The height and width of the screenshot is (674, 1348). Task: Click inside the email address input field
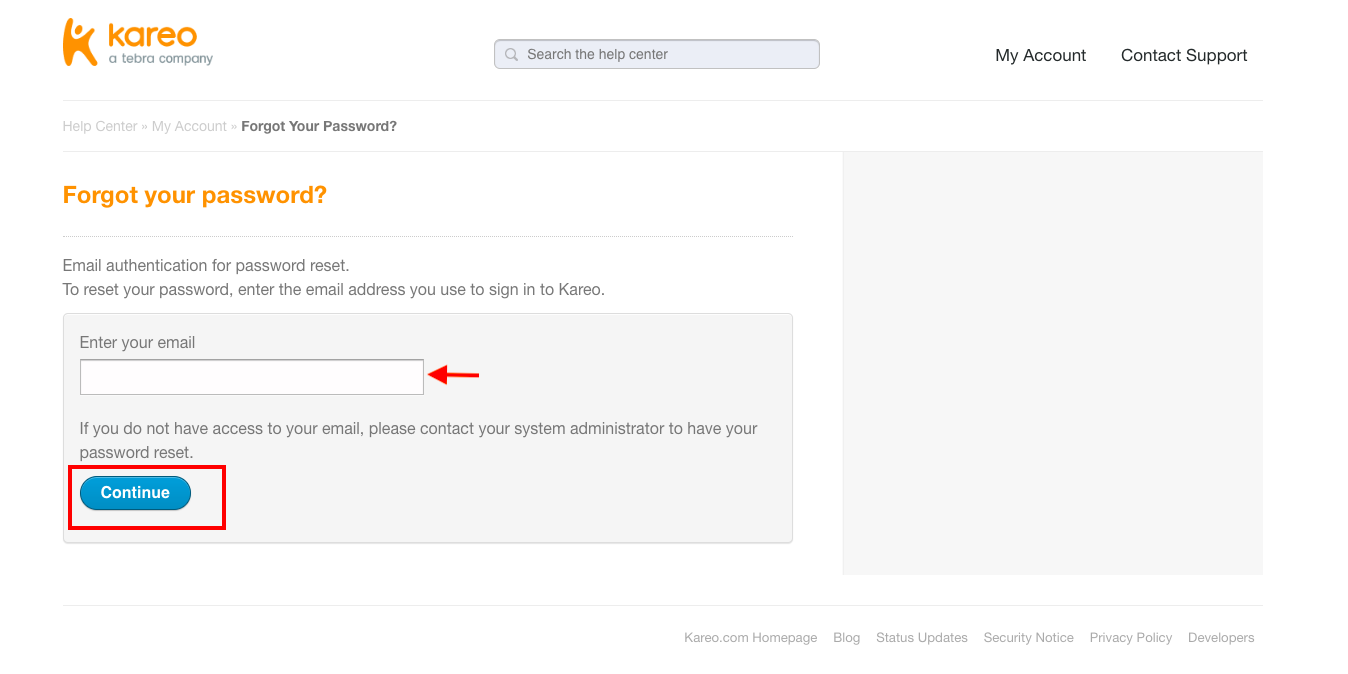click(252, 377)
